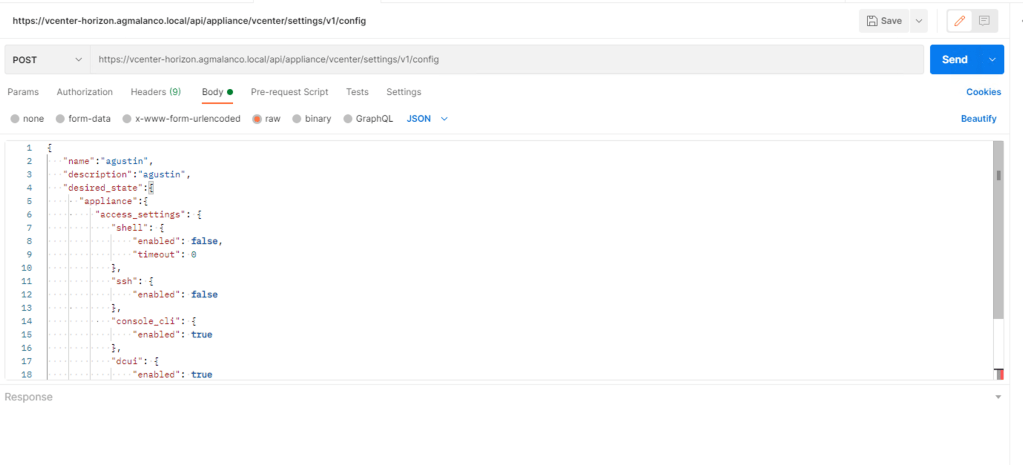Image resolution: width=1023 pixels, height=465 pixels.
Task: Click the Beautify link
Action: click(978, 118)
